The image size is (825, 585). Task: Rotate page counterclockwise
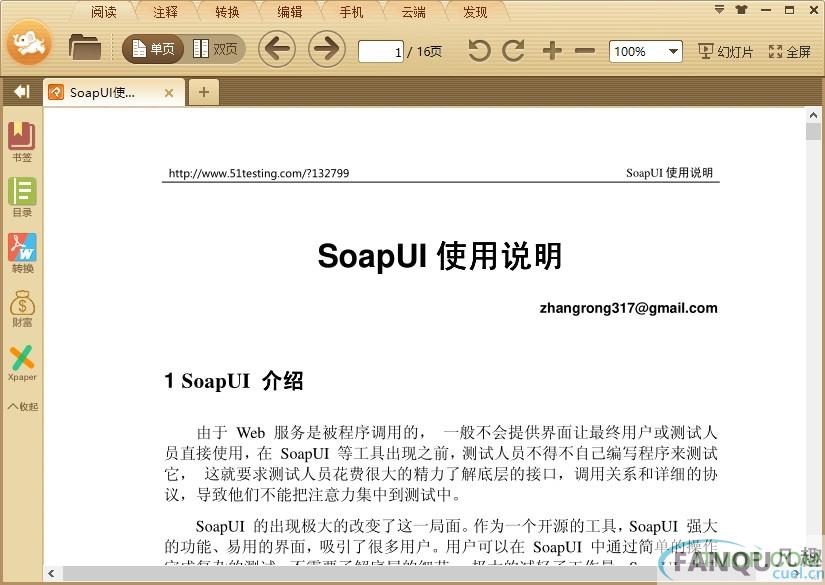tap(479, 51)
